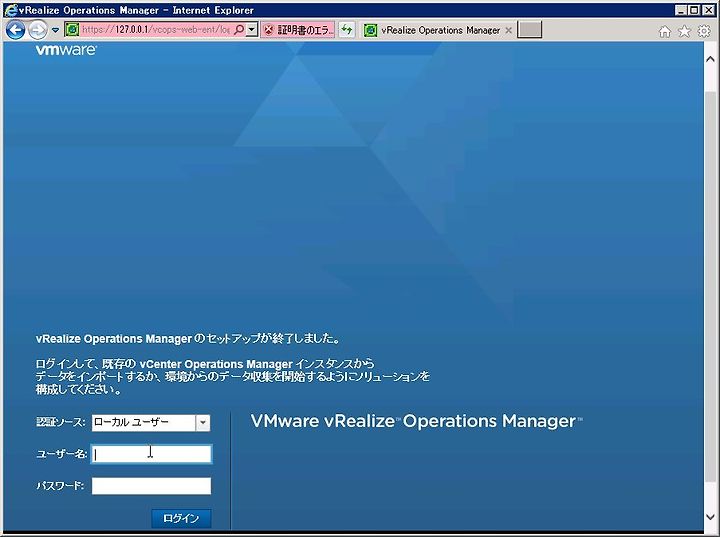Click the 認証ソース label

[61, 422]
